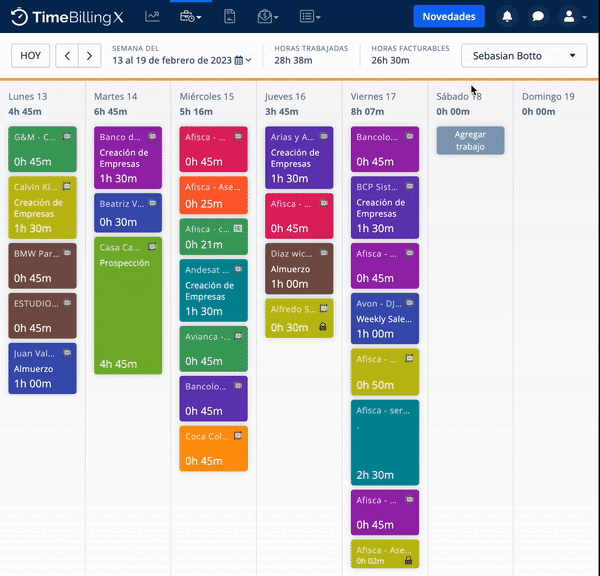This screenshot has height=576, width=600.
Task: Click small icon on Calvin Kl... card
Action: coord(67,186)
